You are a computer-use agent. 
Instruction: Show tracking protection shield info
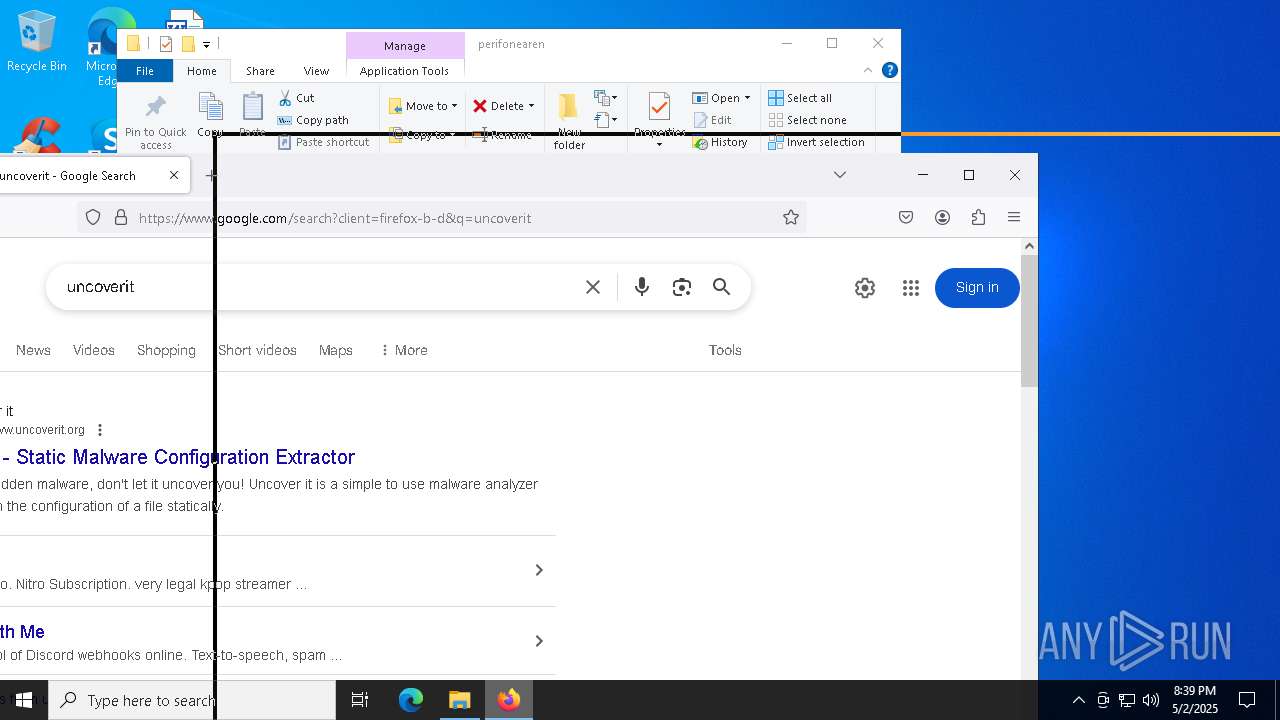tap(93, 218)
